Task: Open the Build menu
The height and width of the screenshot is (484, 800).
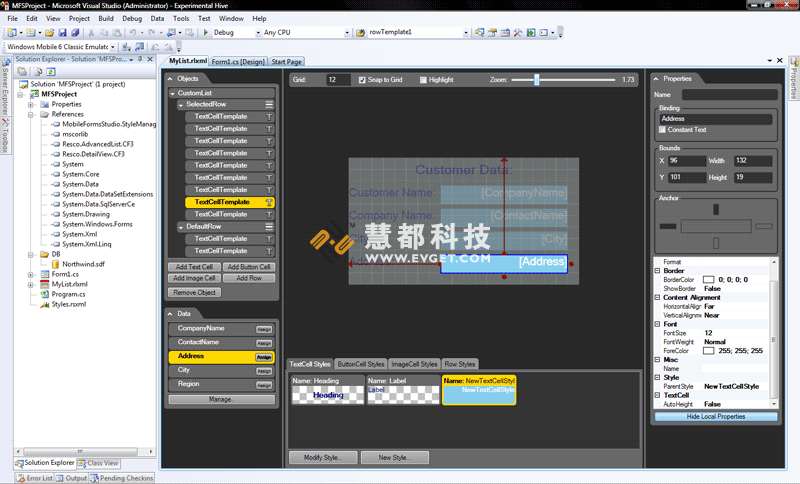Action: [x=106, y=18]
